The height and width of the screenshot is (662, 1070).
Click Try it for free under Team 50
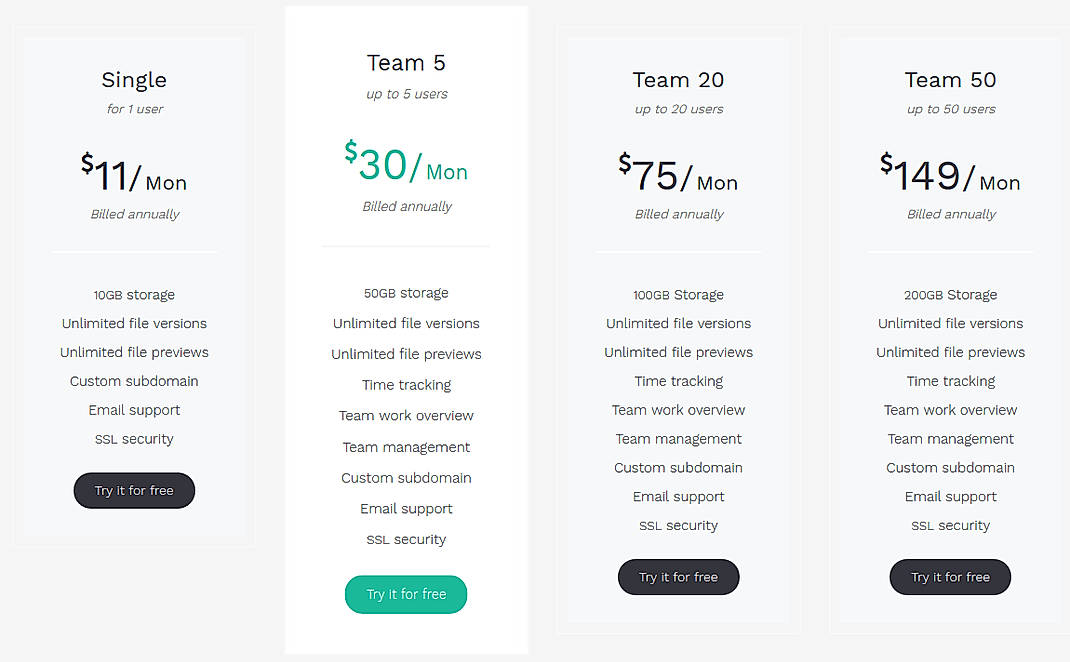click(950, 577)
